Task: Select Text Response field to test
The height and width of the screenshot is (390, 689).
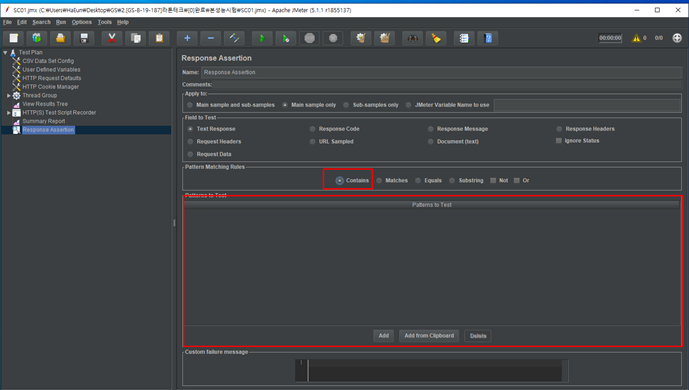Action: (190, 129)
